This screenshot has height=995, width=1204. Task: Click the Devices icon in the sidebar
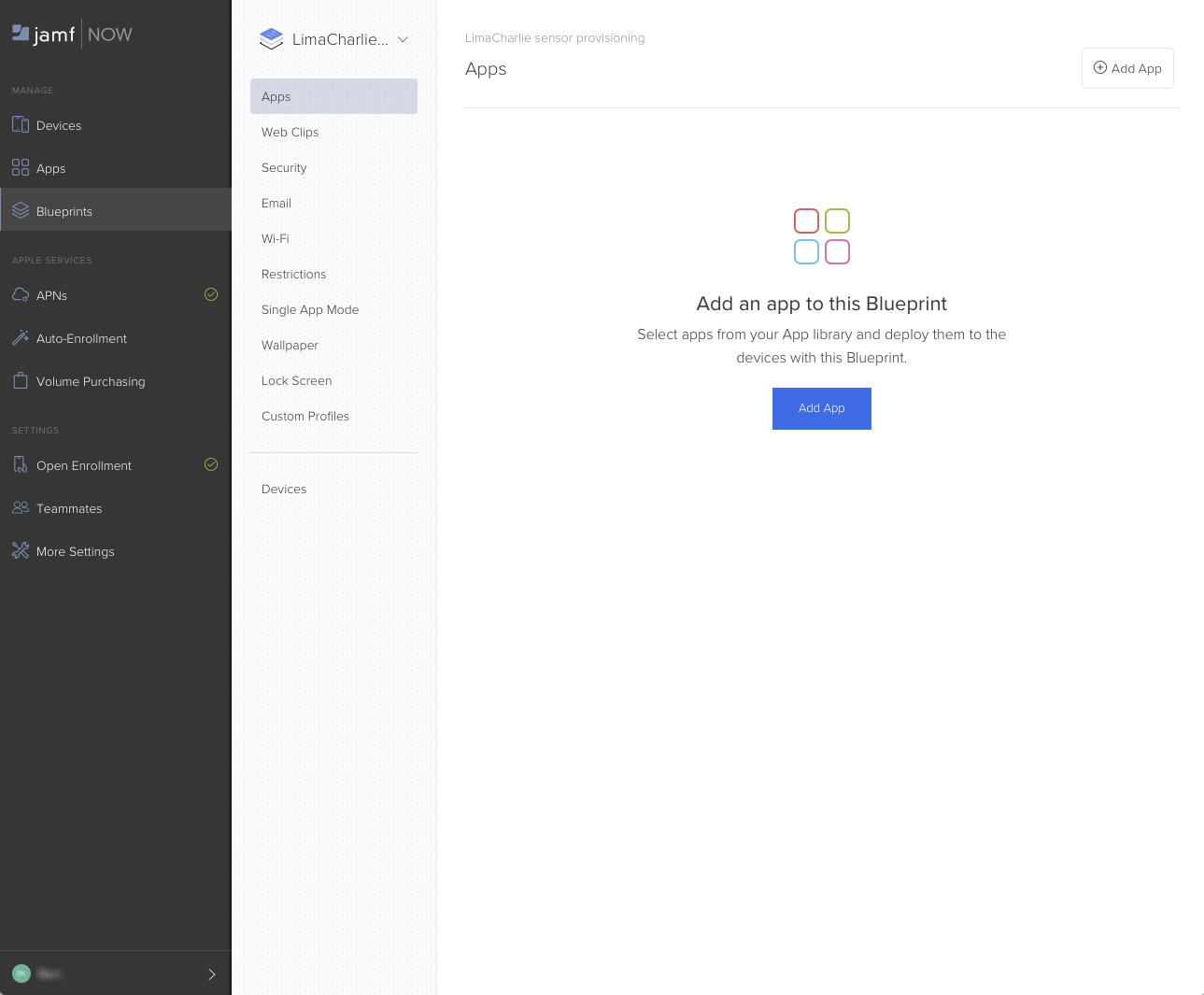coord(21,125)
